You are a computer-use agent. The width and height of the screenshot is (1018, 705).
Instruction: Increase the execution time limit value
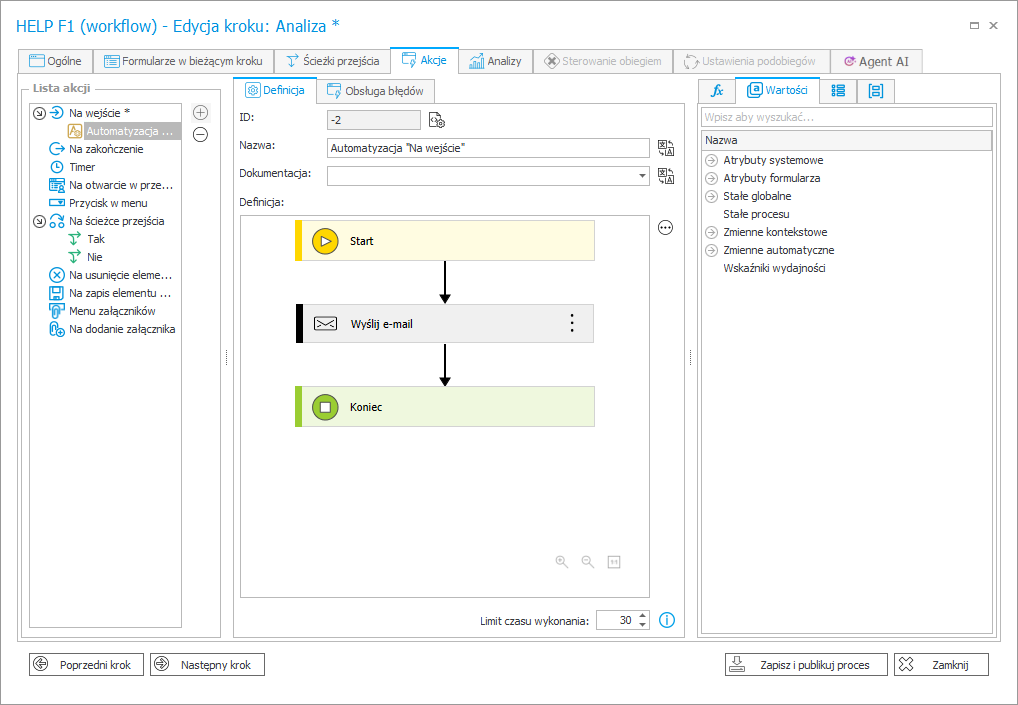coord(642,616)
